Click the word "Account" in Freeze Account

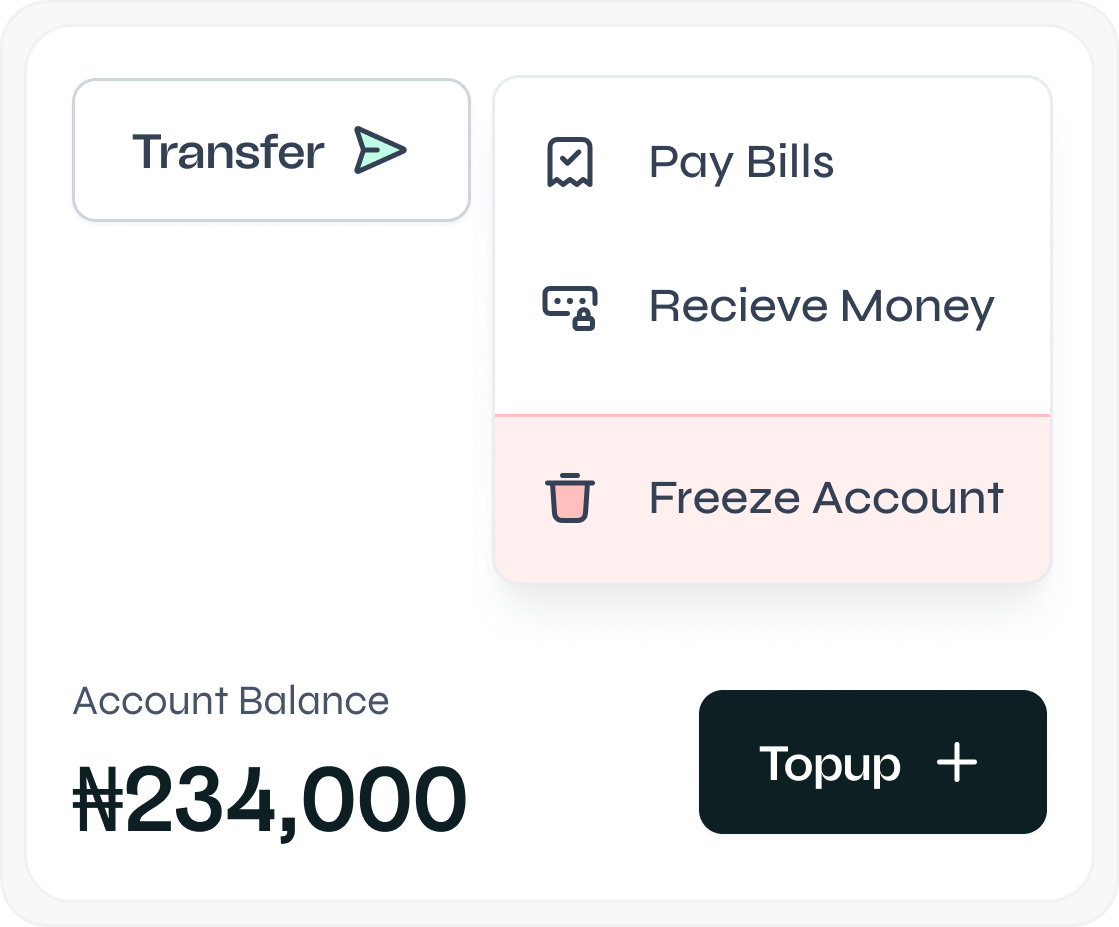[908, 498]
